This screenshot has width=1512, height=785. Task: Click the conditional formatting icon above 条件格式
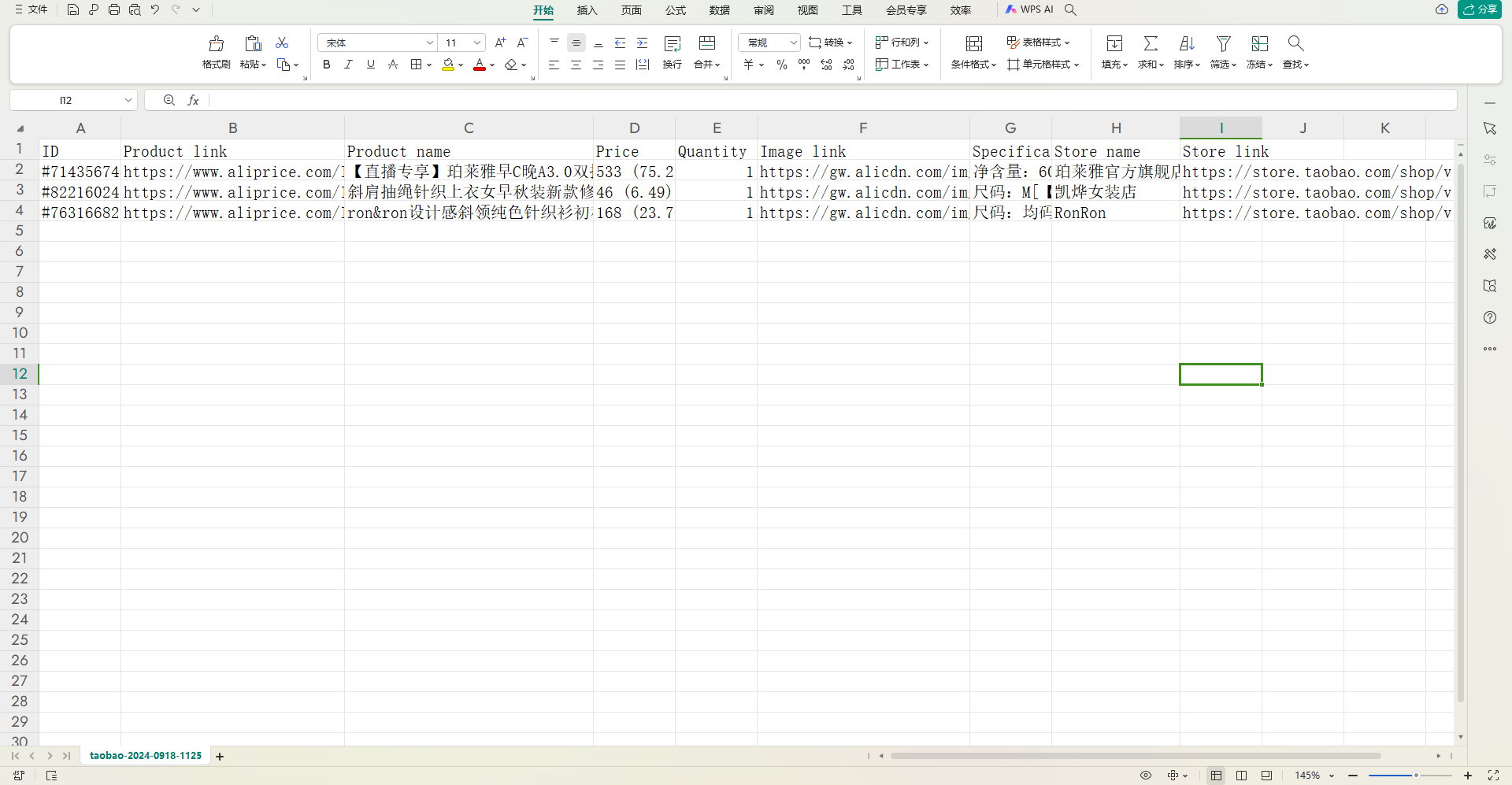pyautogui.click(x=974, y=43)
